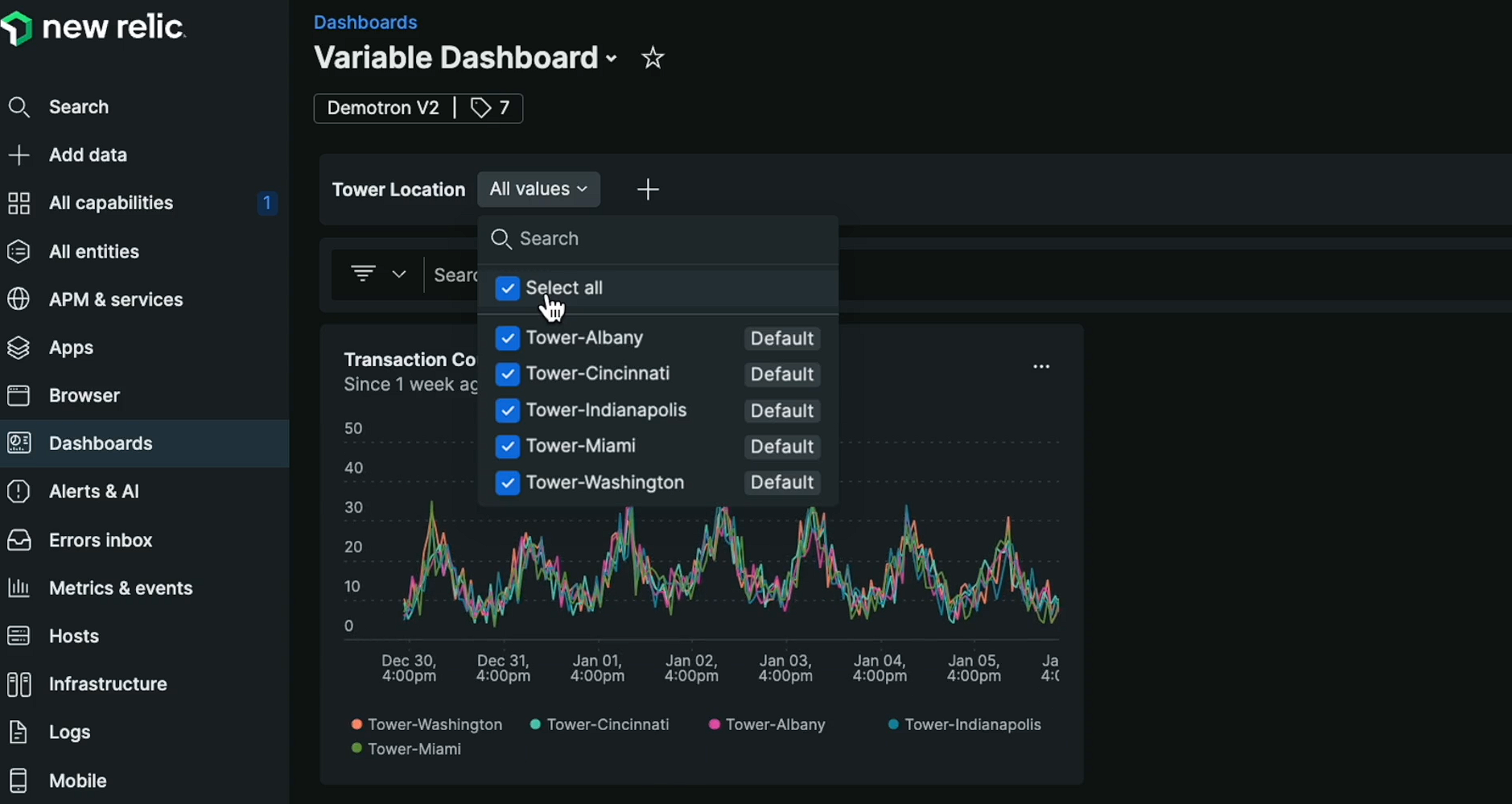Uncheck the Tower-Albany checkbox
Screen dimensions: 1512x804
coord(507,339)
